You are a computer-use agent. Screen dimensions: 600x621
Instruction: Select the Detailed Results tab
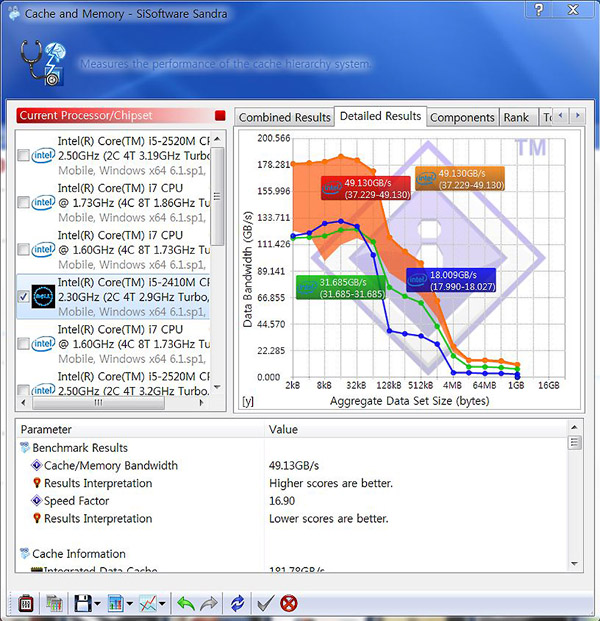click(380, 116)
